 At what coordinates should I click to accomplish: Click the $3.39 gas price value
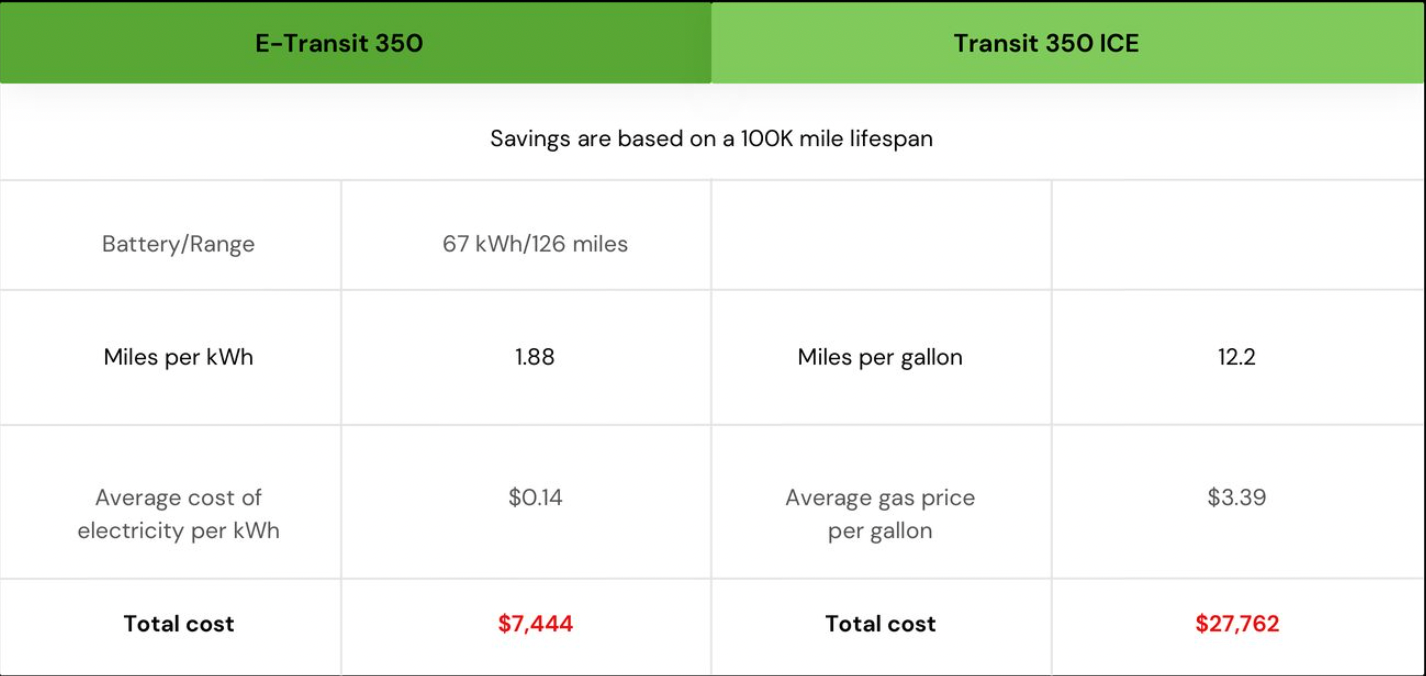pyautogui.click(x=1236, y=497)
